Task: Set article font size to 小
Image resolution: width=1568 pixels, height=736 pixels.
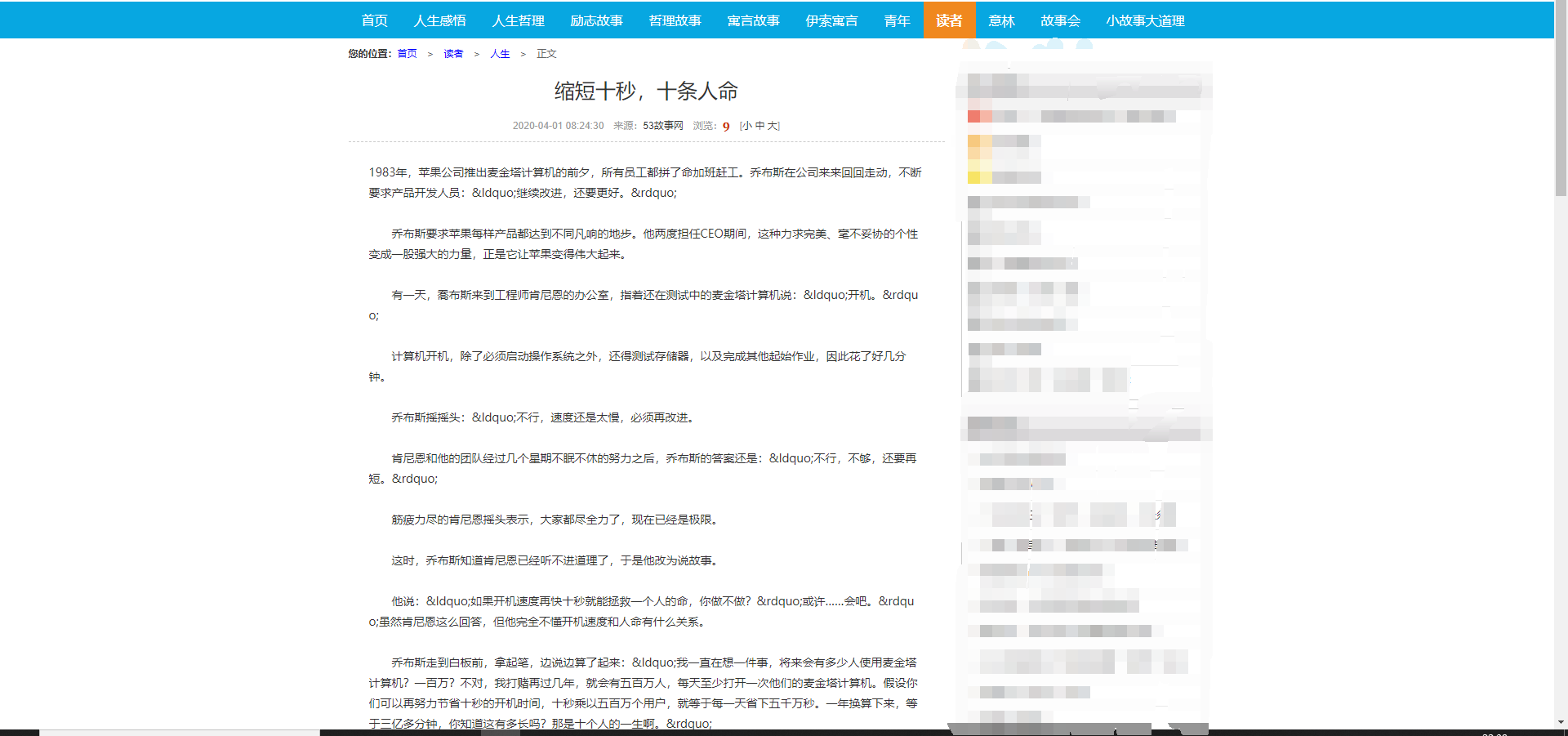Action: tap(746, 126)
